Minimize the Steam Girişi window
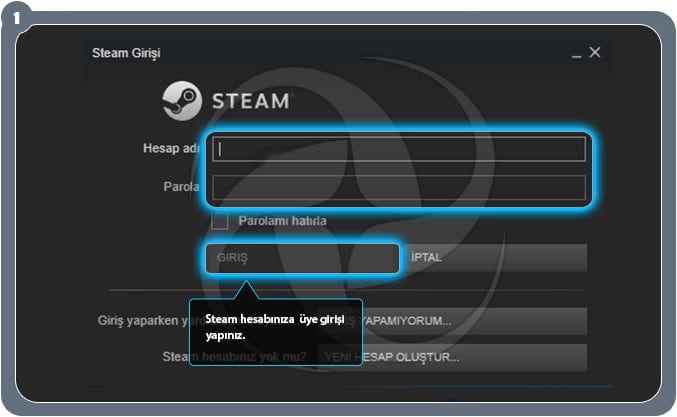Viewport: 677px width, 417px height. 576,53
